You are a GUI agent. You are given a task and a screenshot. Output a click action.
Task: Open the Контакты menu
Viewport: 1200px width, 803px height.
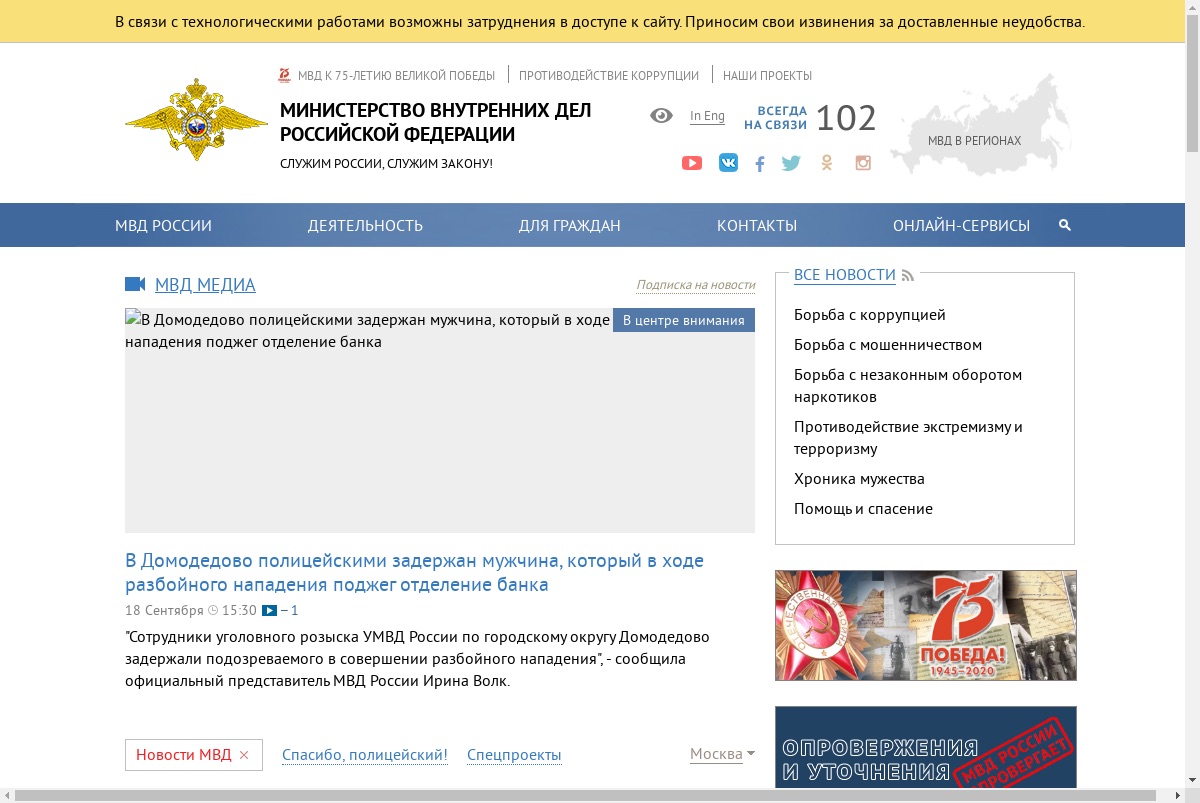tap(757, 225)
